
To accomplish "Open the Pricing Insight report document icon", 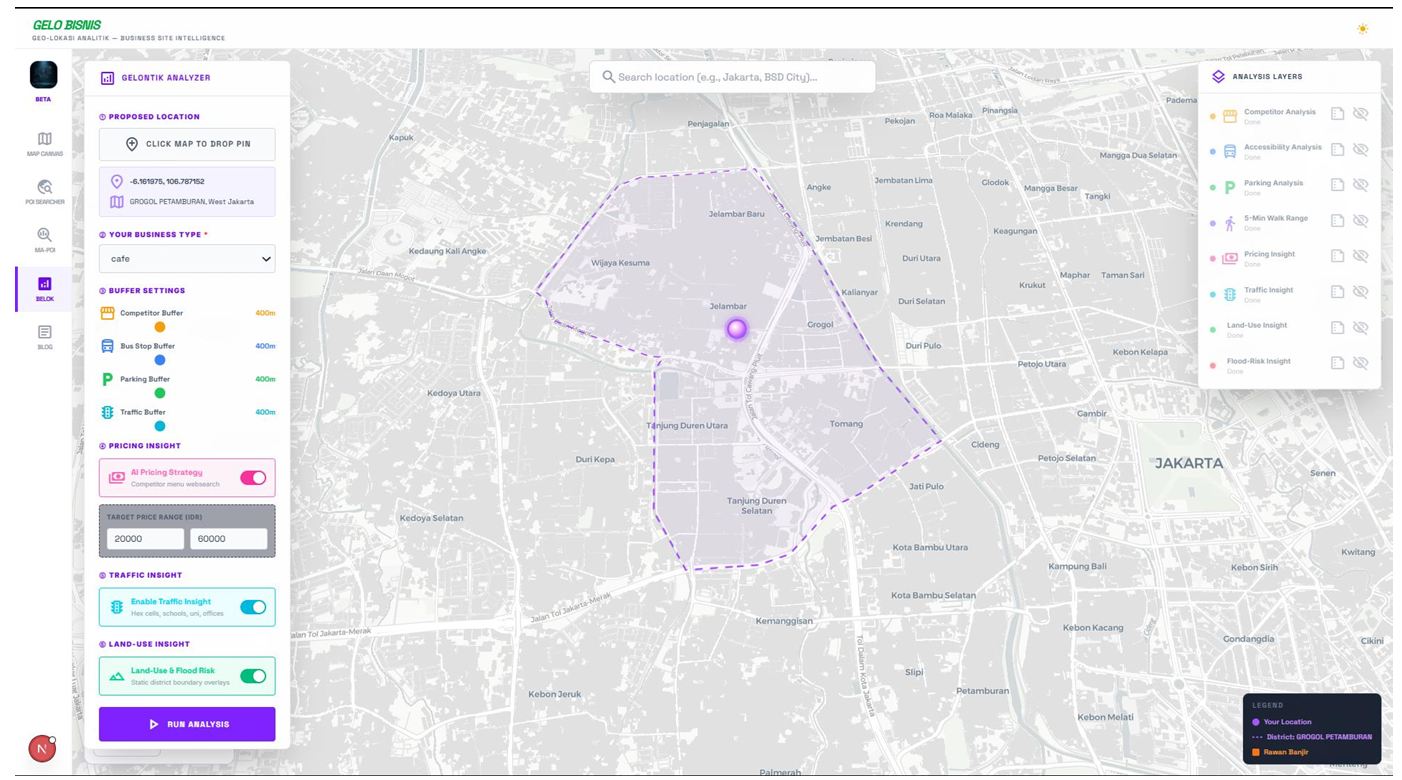I will (1337, 256).
